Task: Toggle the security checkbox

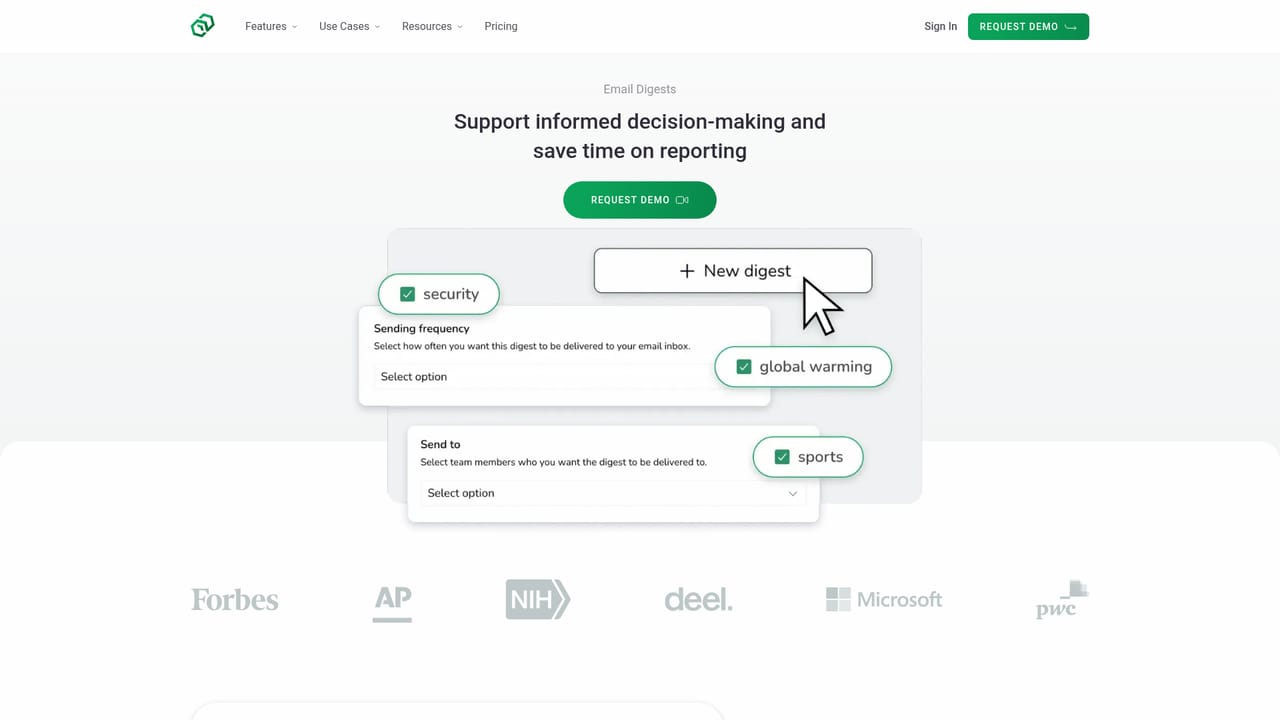Action: point(407,294)
